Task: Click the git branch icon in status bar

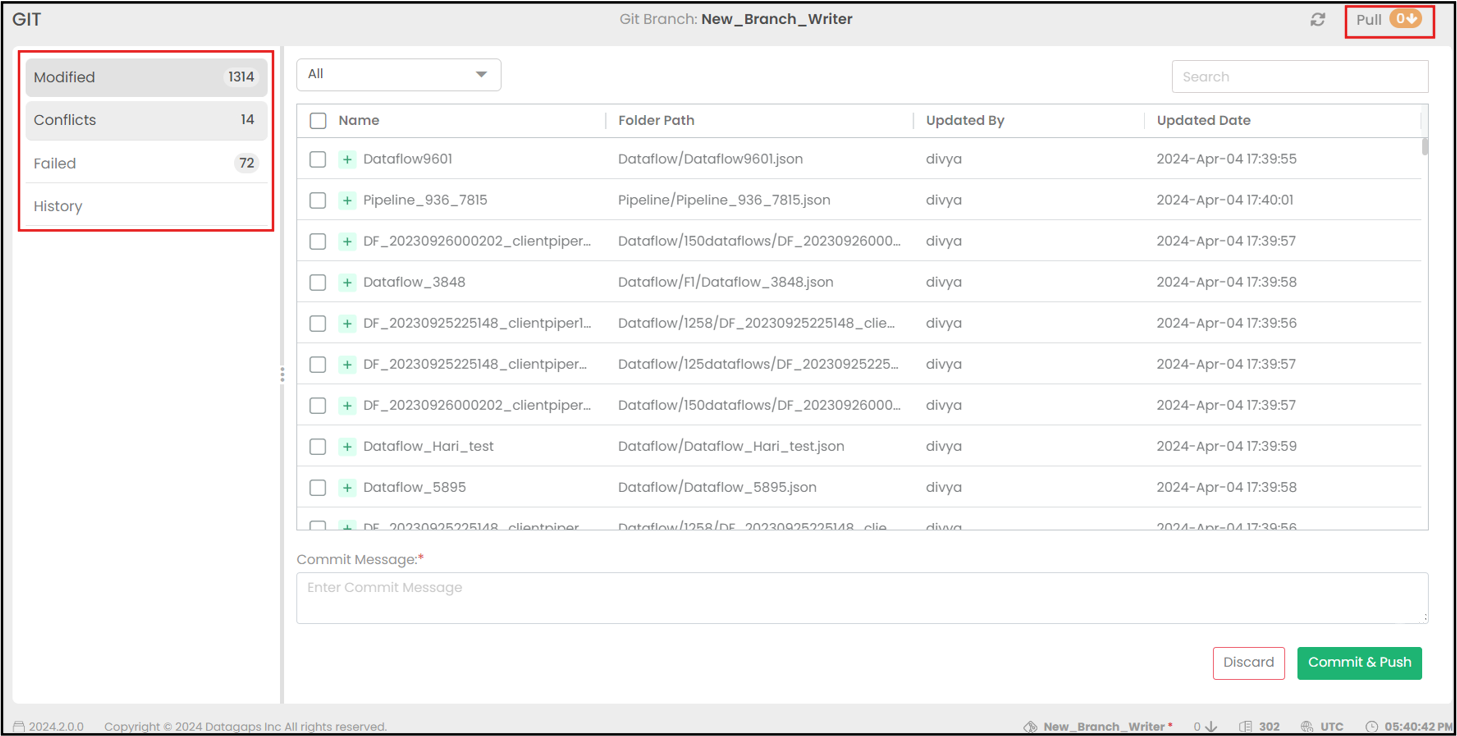Action: pyautogui.click(x=1030, y=727)
